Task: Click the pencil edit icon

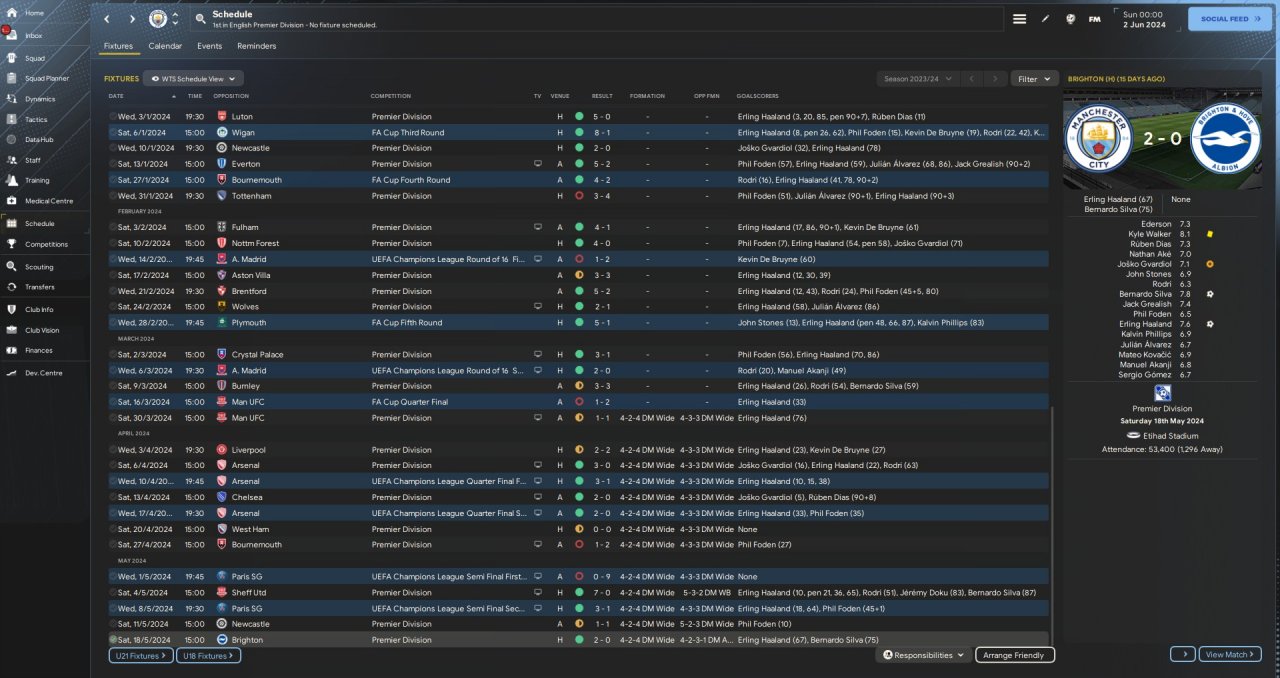Action: [1046, 19]
